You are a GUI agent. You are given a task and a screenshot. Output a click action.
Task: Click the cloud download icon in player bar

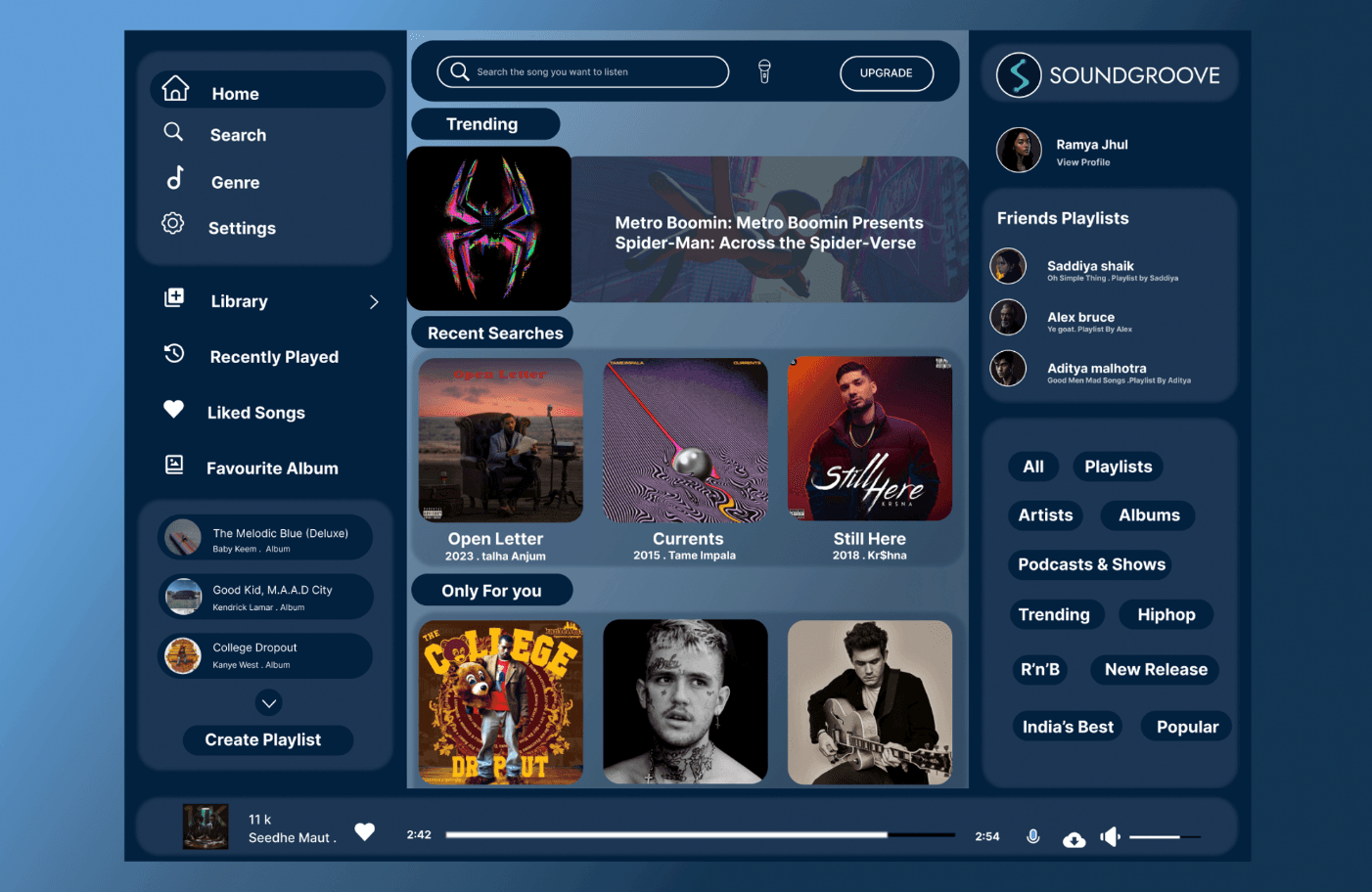point(1074,839)
